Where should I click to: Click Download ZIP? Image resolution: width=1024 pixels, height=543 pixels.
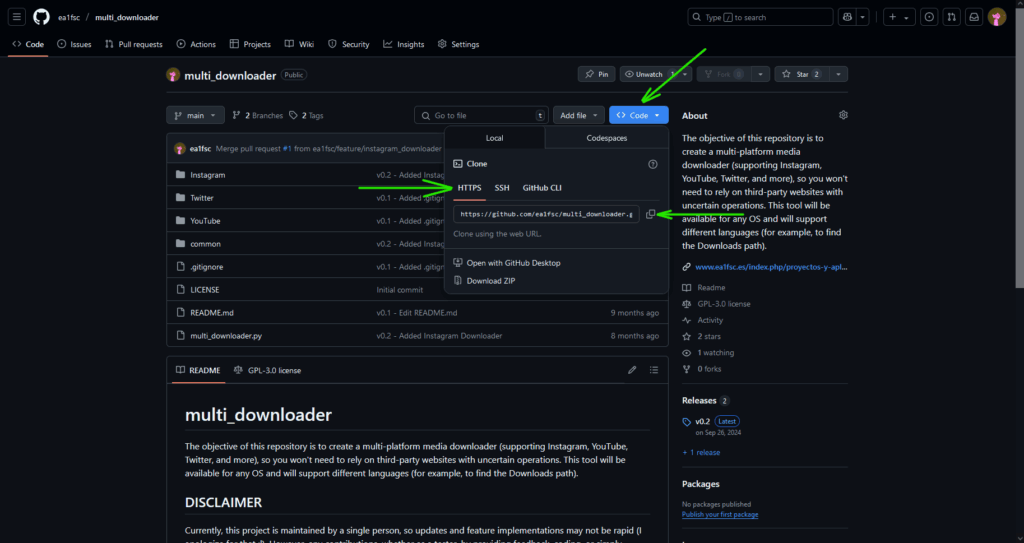pyautogui.click(x=484, y=281)
